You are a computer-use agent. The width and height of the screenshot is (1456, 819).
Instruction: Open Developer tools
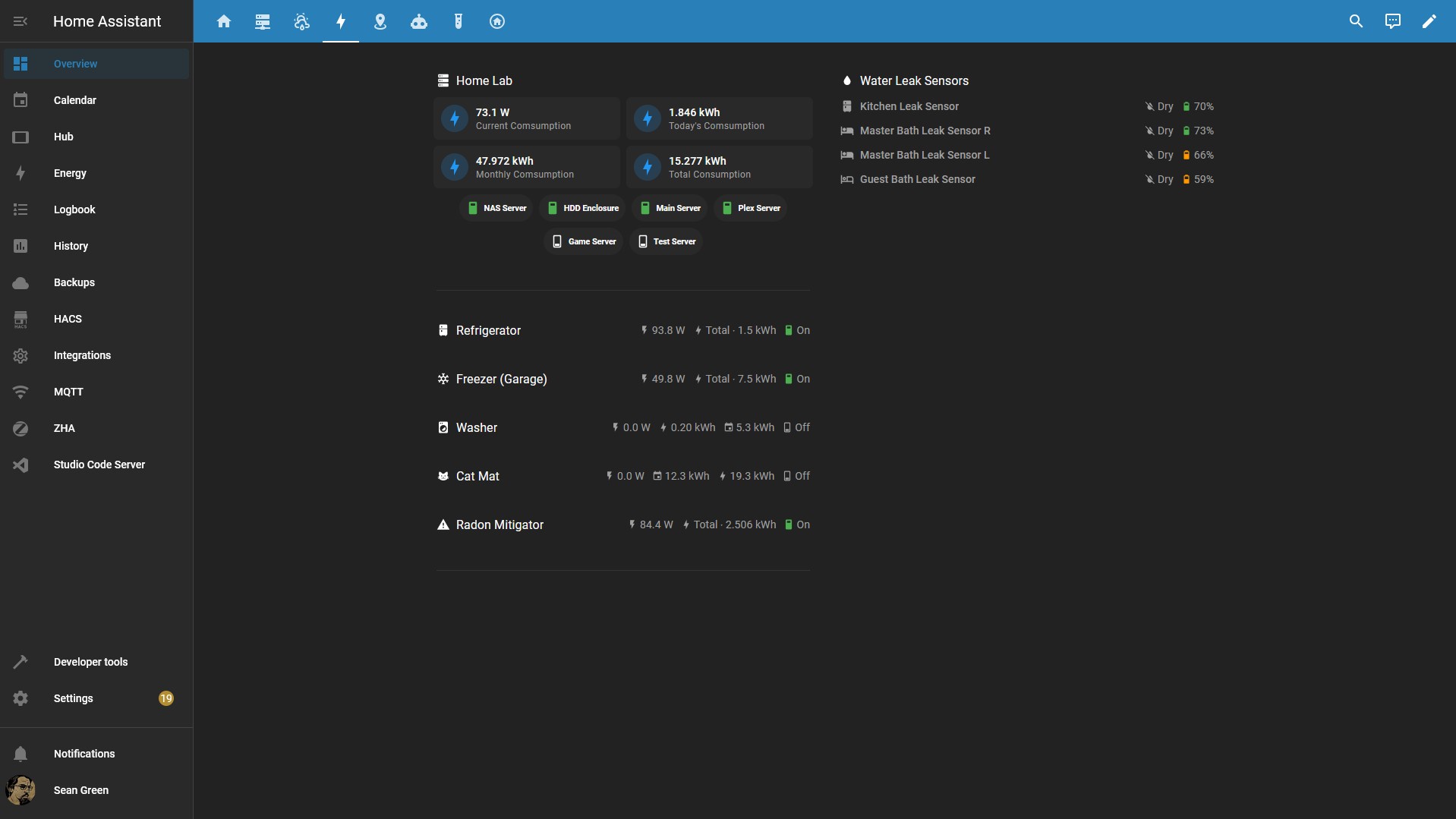[x=96, y=662]
